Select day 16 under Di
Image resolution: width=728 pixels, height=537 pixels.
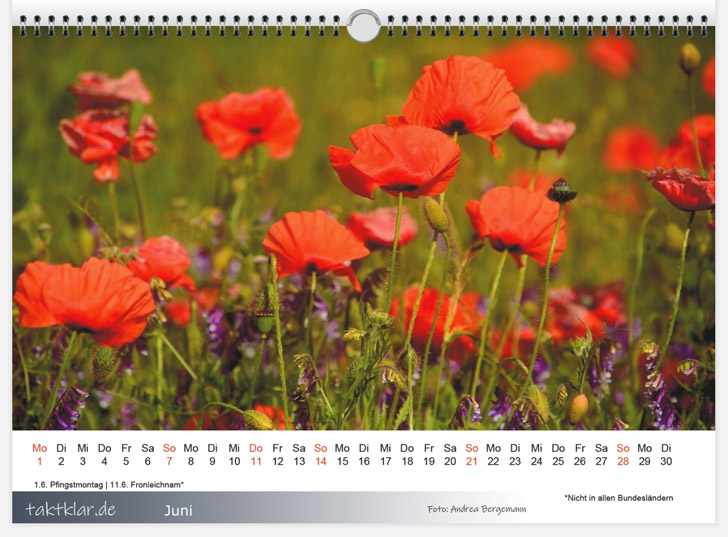coord(364,461)
